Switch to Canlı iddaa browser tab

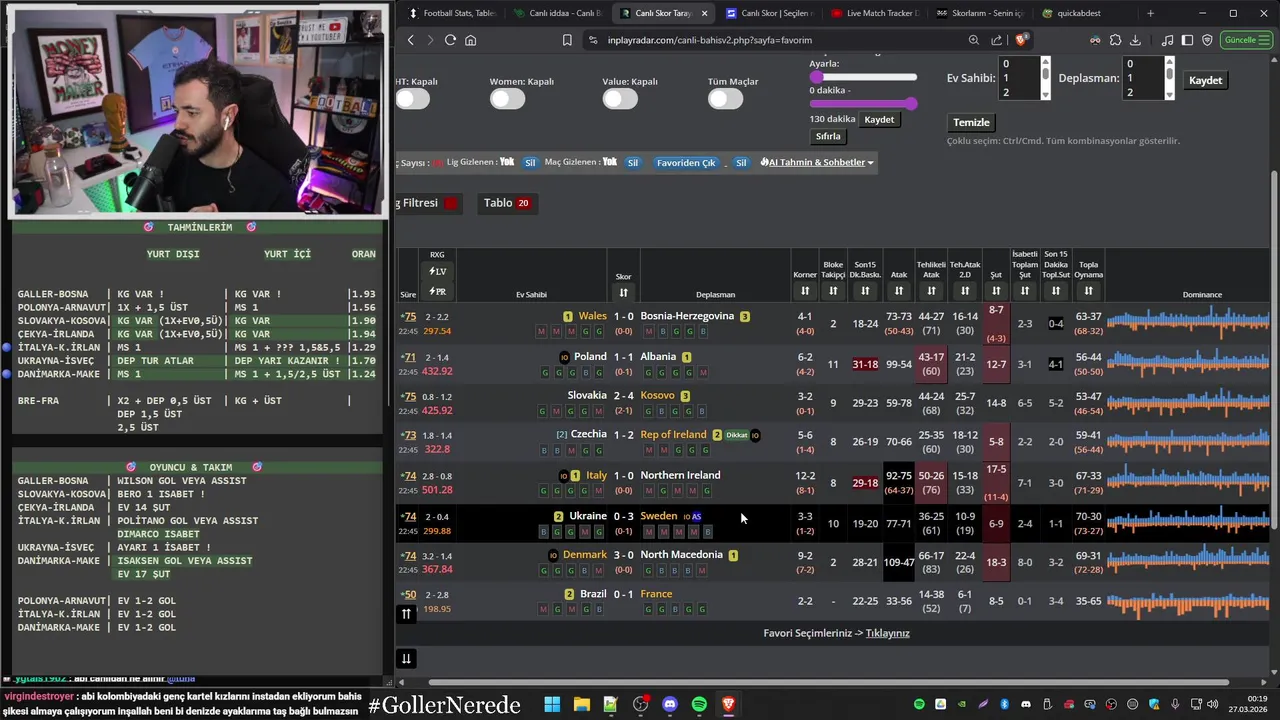(557, 13)
